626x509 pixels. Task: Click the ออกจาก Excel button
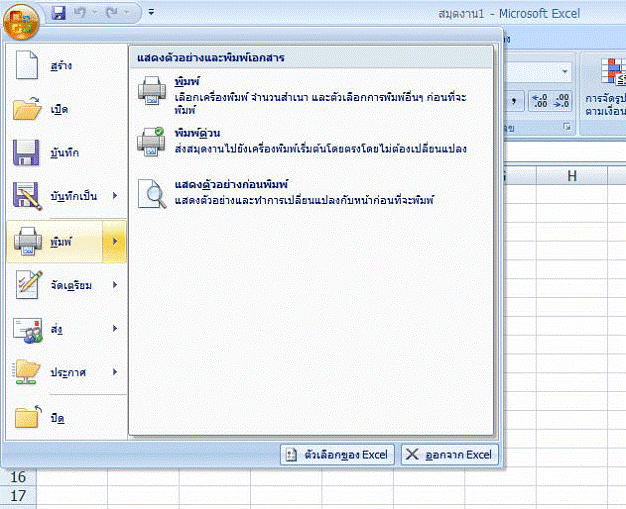tap(450, 455)
